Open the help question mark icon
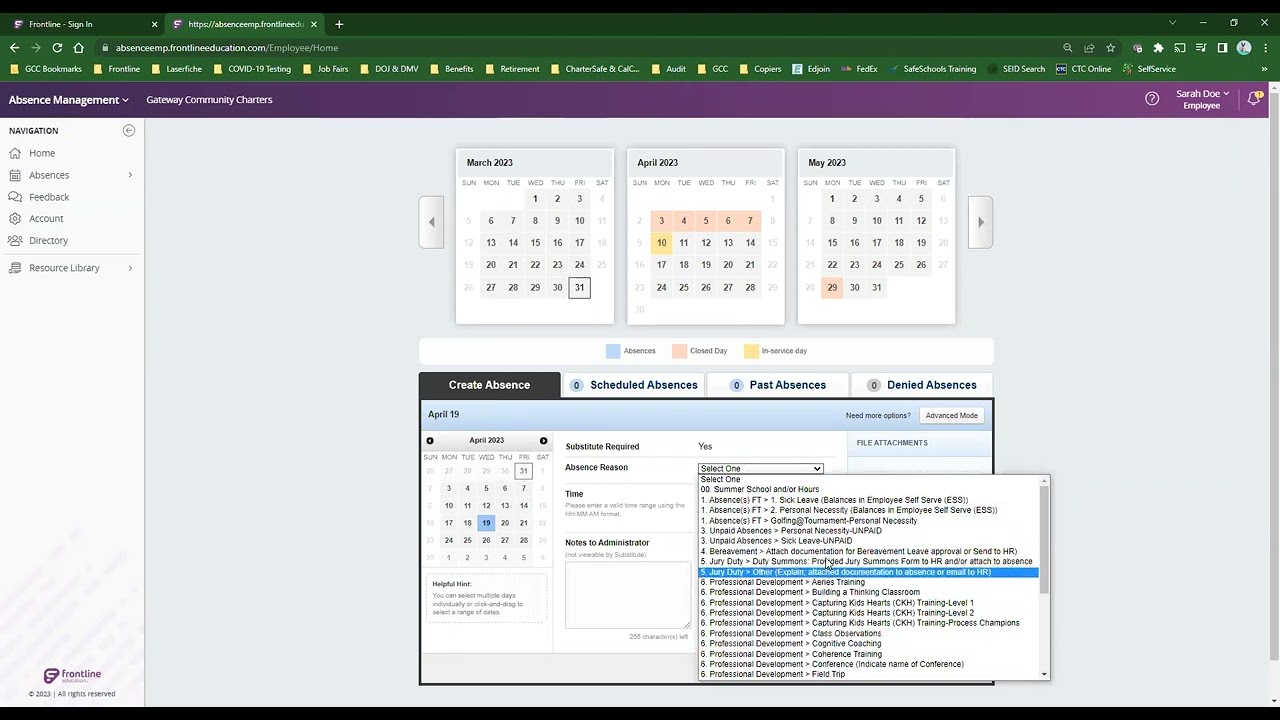The image size is (1280, 720). click(1152, 99)
